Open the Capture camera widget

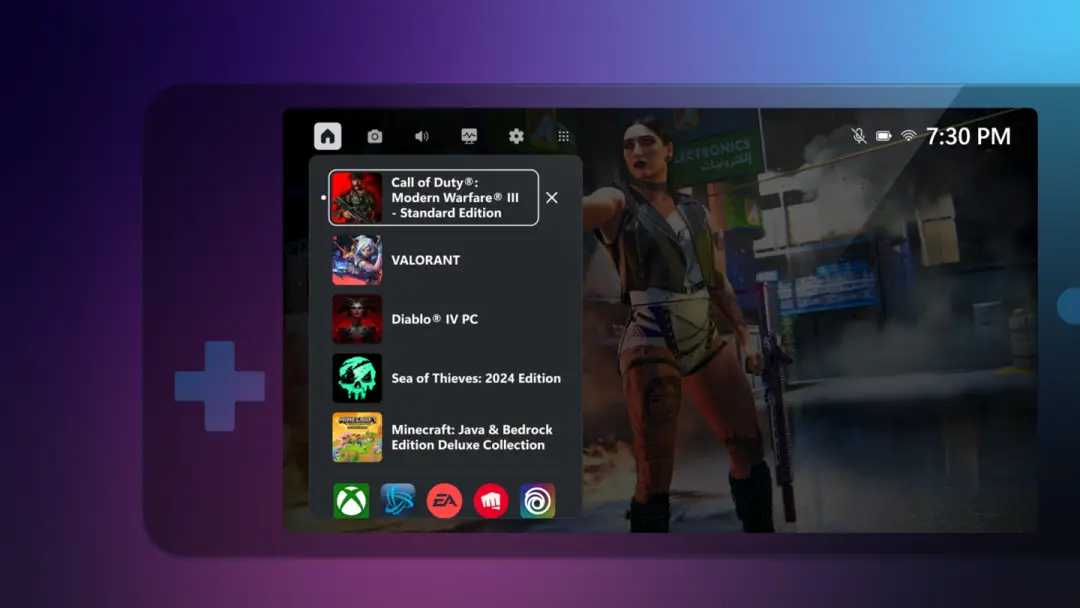click(x=375, y=136)
